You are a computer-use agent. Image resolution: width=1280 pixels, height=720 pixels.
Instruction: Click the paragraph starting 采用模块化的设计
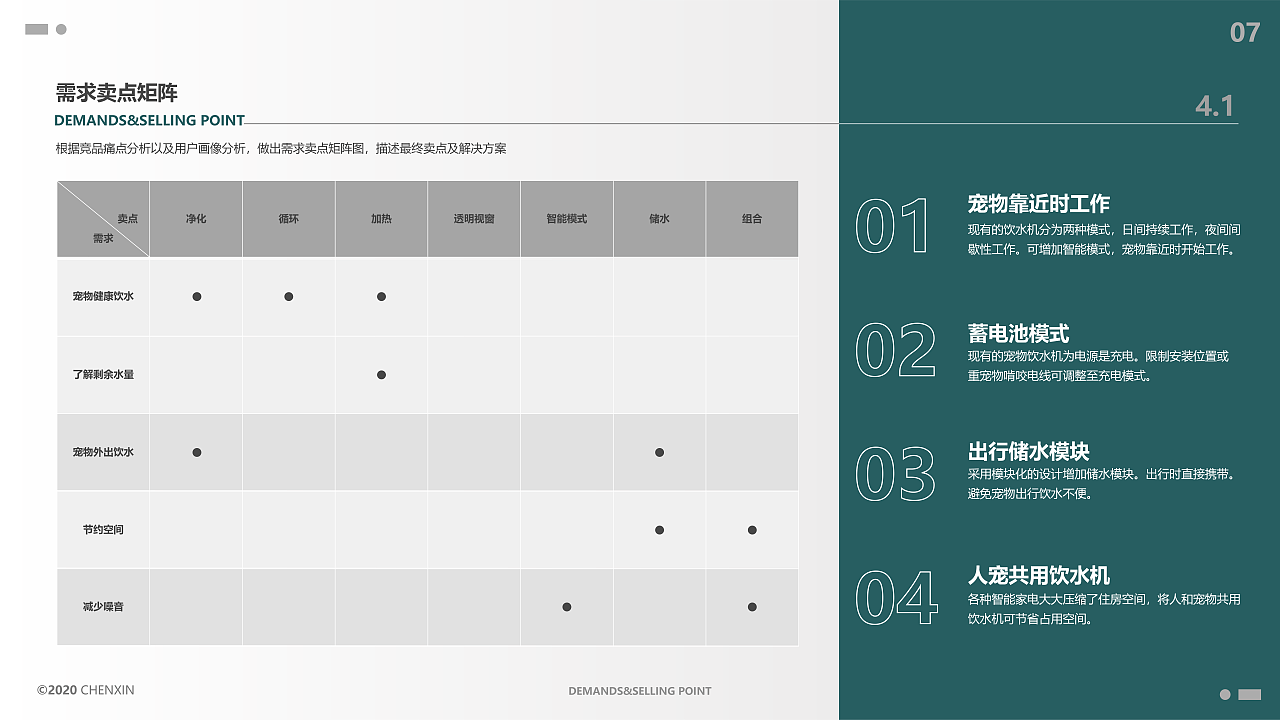(x=1102, y=484)
